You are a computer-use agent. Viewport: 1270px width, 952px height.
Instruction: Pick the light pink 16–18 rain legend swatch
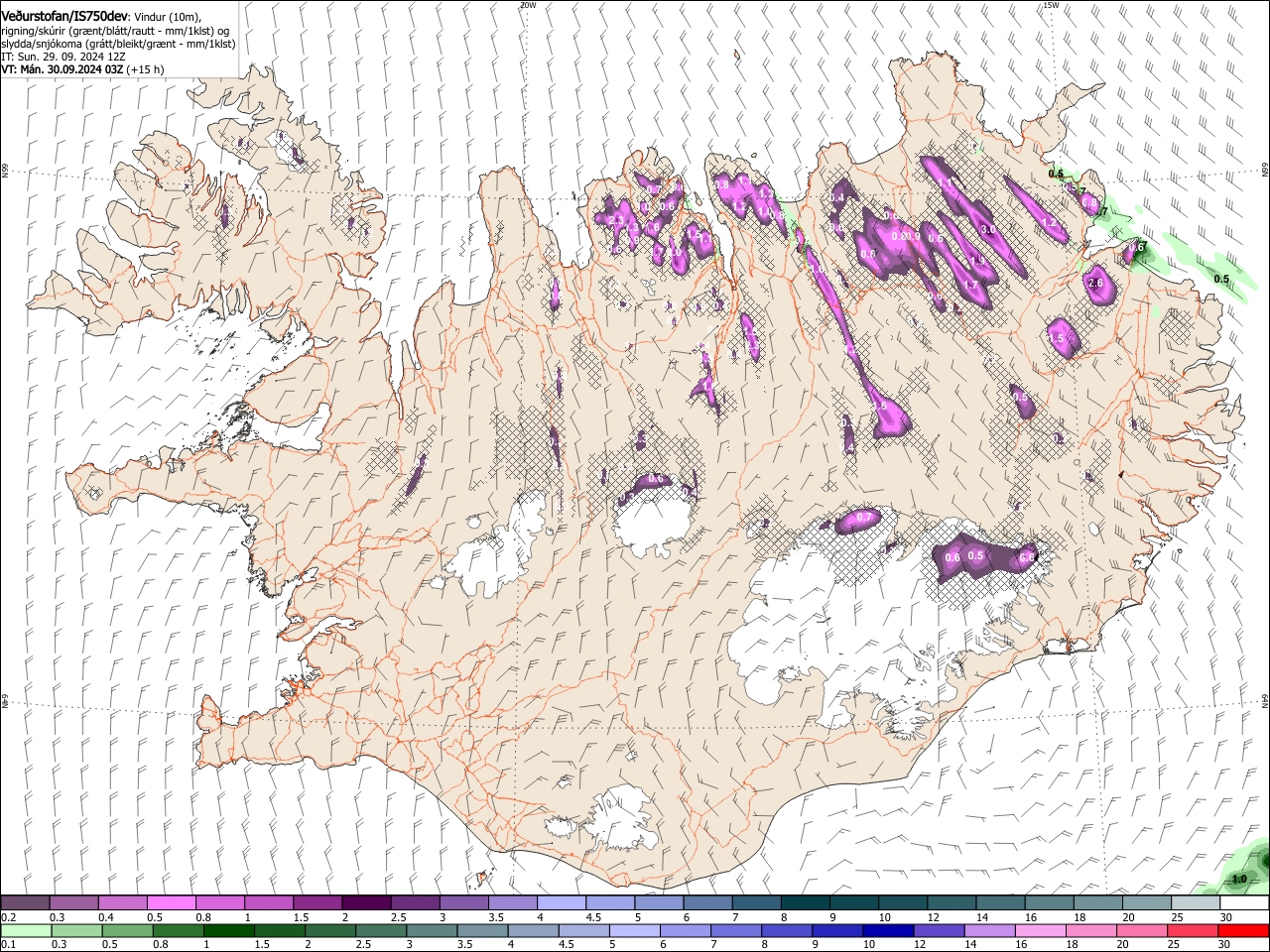tap(1041, 930)
